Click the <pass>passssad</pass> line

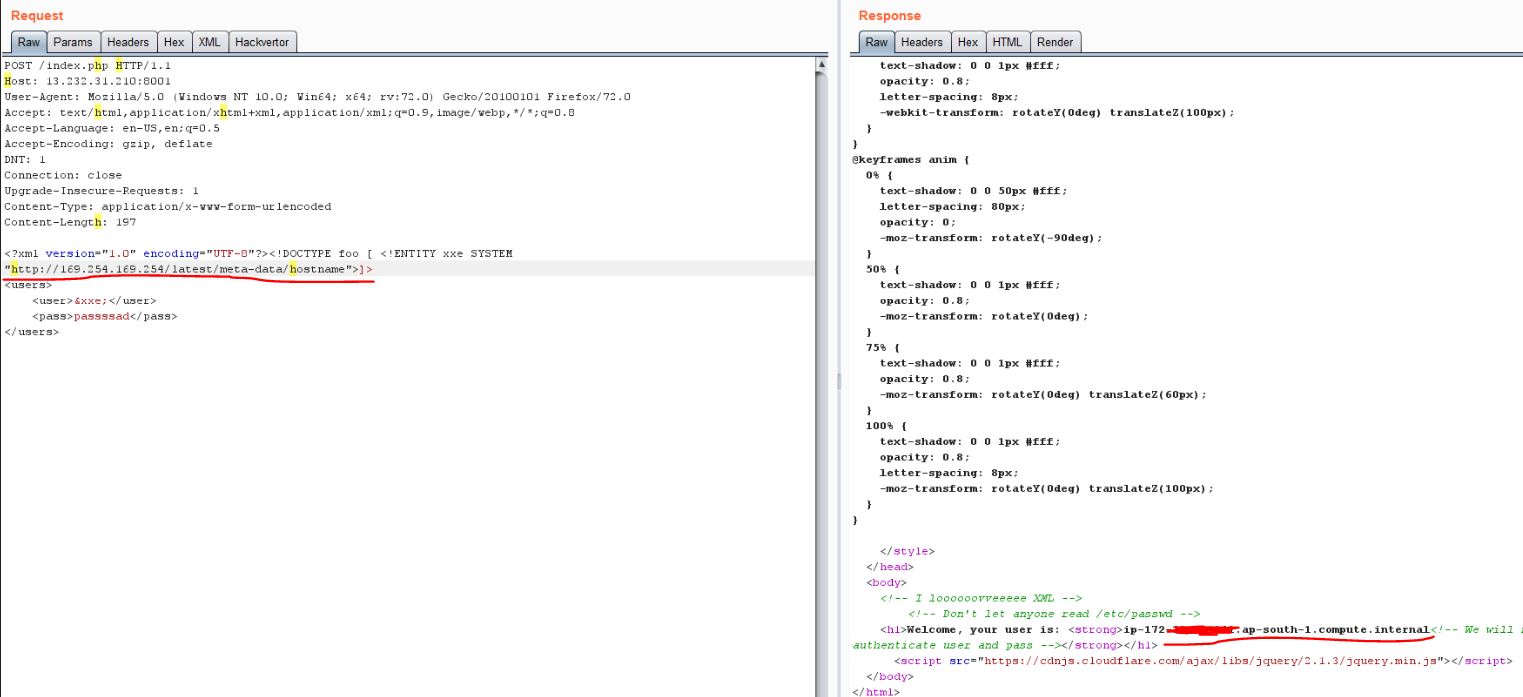click(x=105, y=316)
